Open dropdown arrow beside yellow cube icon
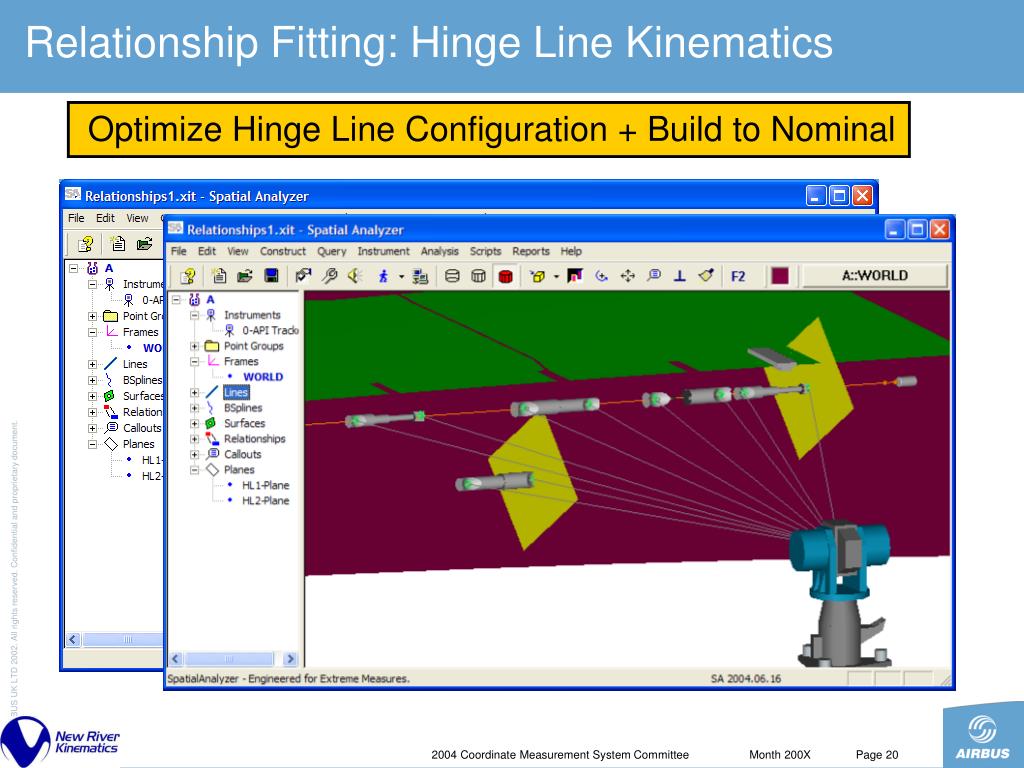 556,277
